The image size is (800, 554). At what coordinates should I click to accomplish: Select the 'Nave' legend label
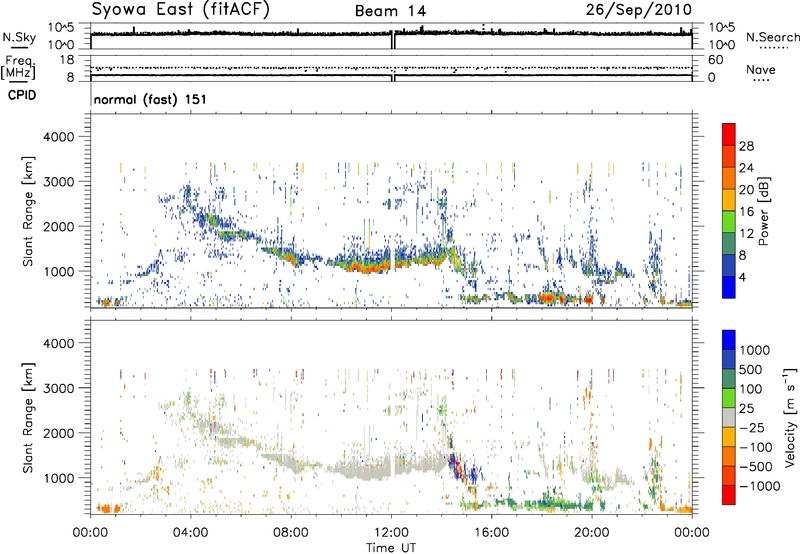click(761, 69)
